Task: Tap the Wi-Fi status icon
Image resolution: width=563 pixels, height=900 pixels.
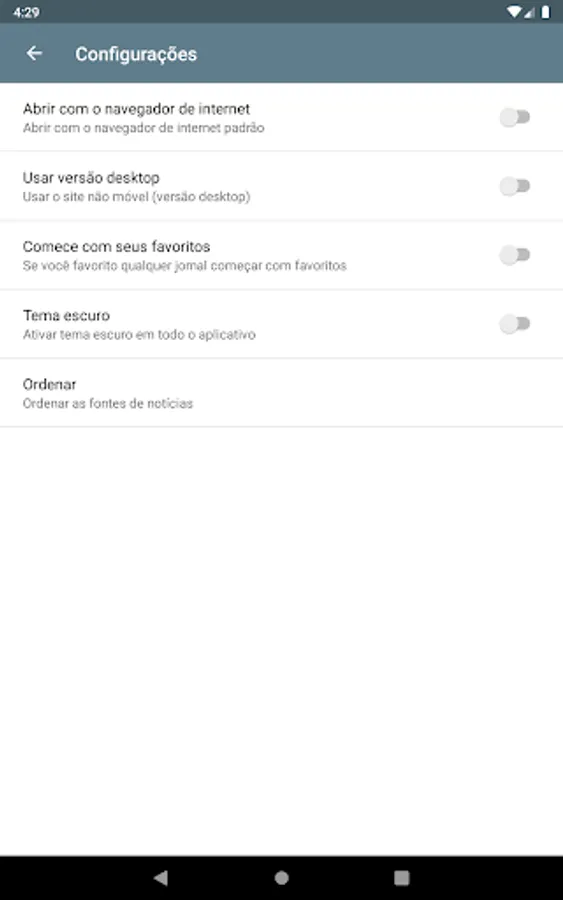Action: 513,11
